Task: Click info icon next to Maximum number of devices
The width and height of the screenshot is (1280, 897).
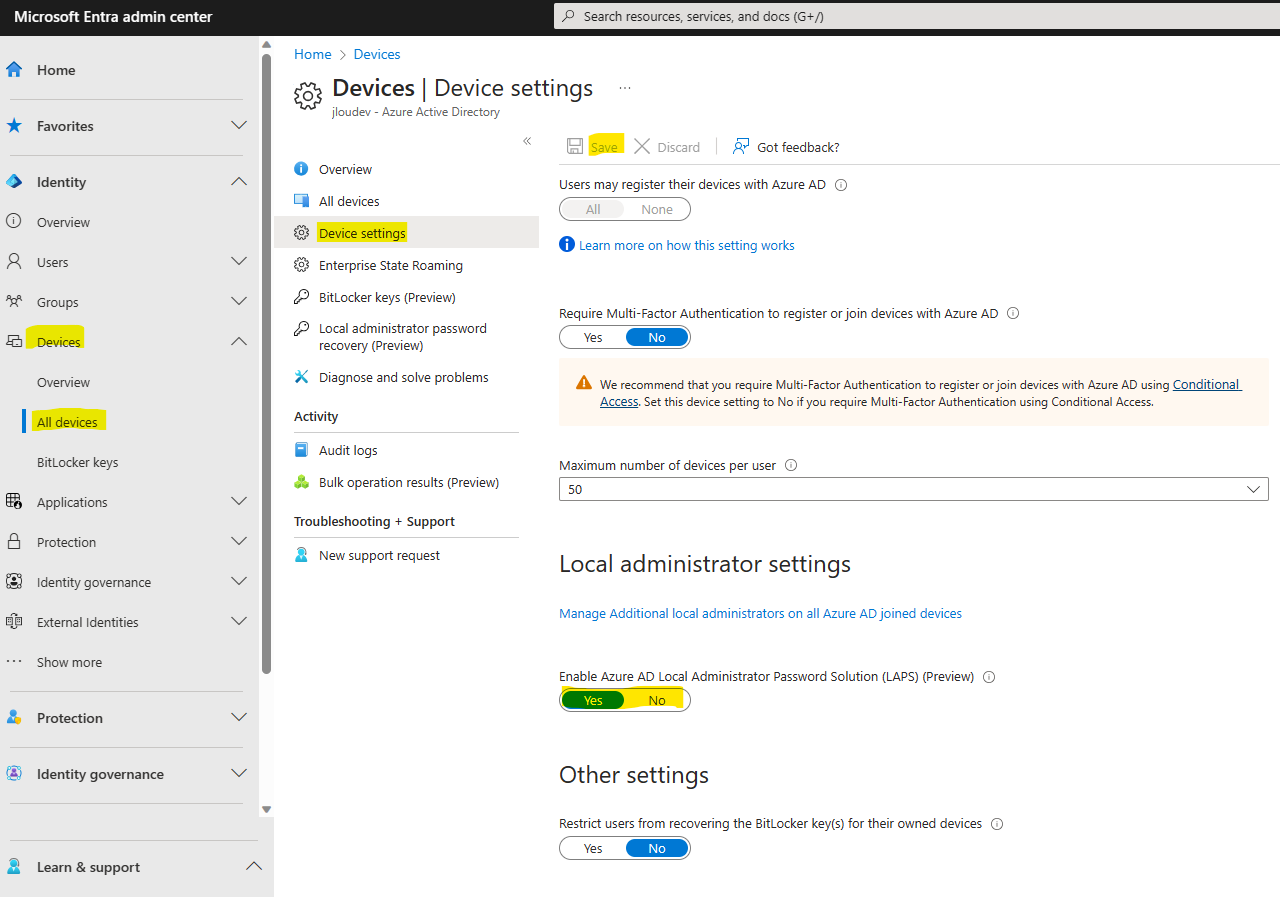Action: pos(791,465)
